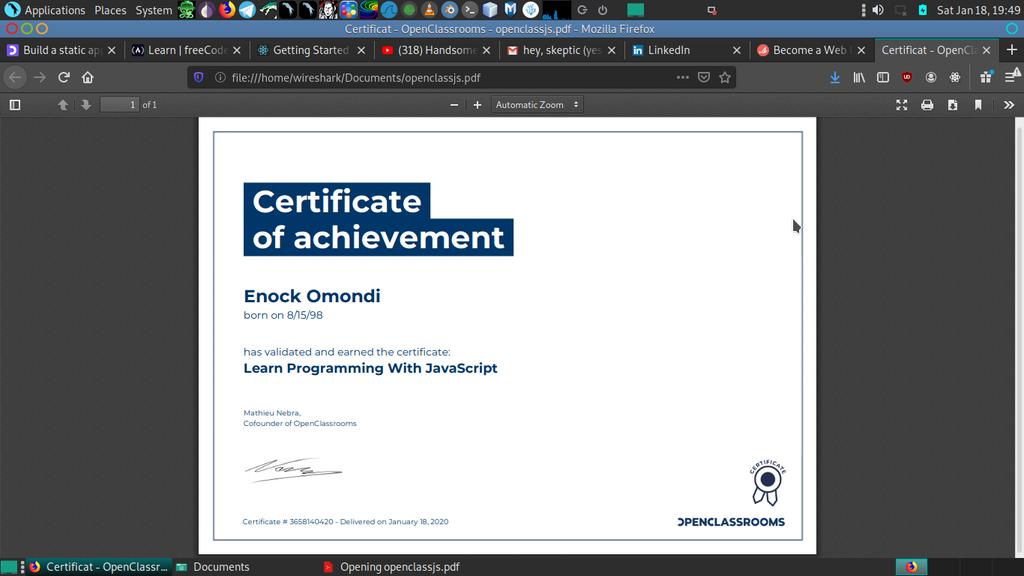Reload the current page
Screen dimensions: 1024x576
coord(62,77)
